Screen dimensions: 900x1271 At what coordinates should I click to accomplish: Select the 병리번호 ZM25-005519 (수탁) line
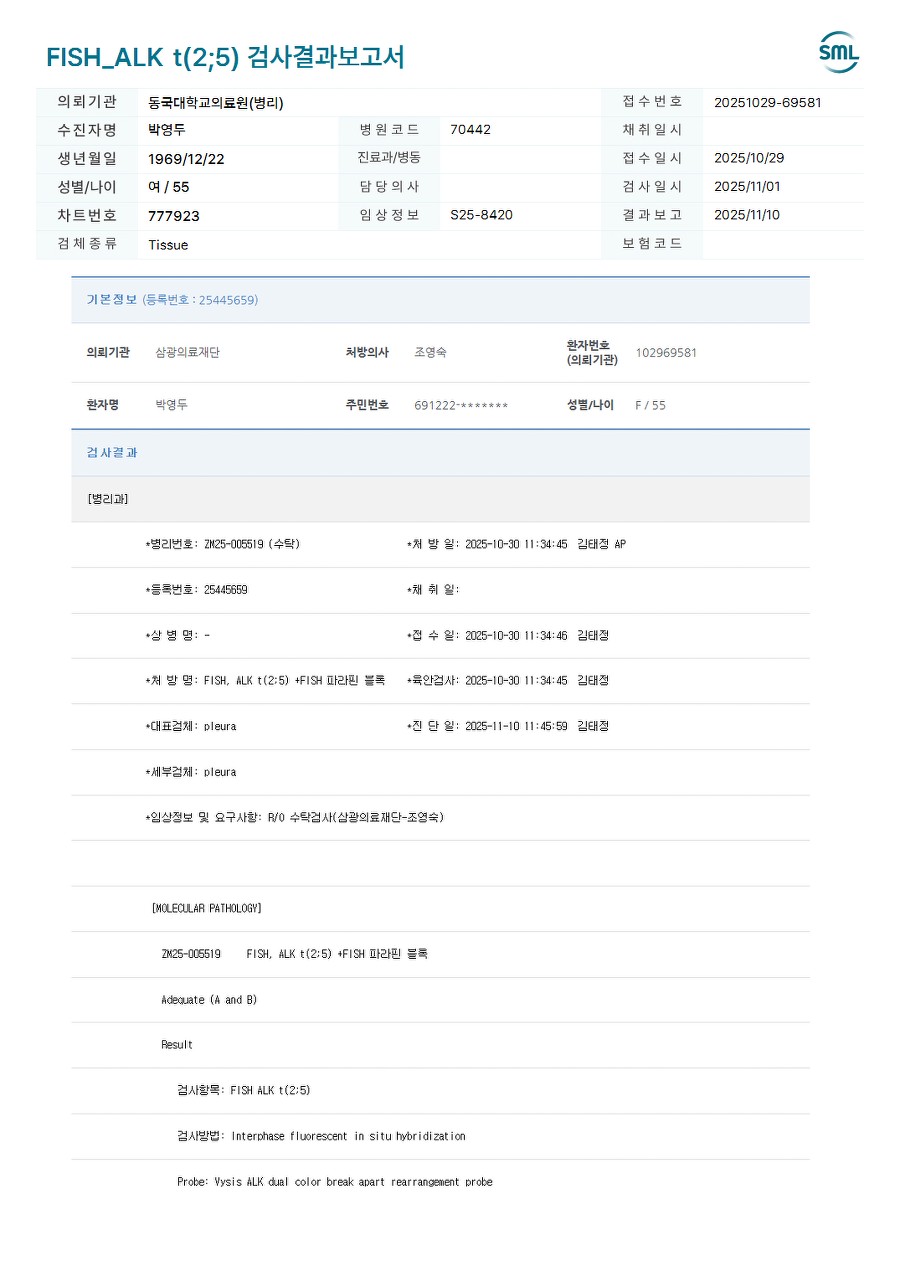[222, 544]
